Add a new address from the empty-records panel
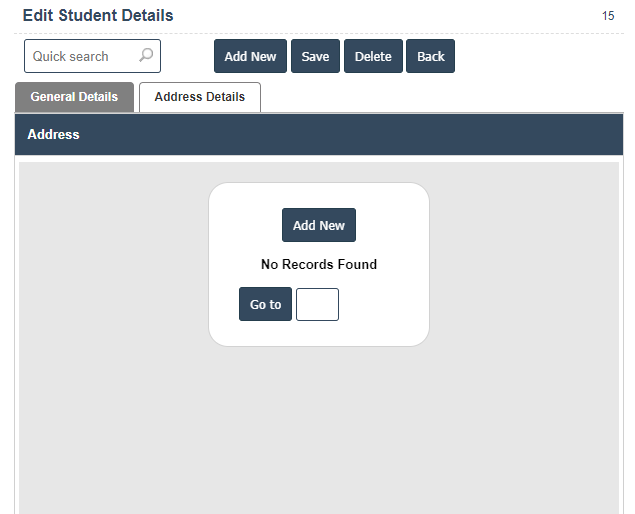This screenshot has width=635, height=514. click(x=319, y=225)
